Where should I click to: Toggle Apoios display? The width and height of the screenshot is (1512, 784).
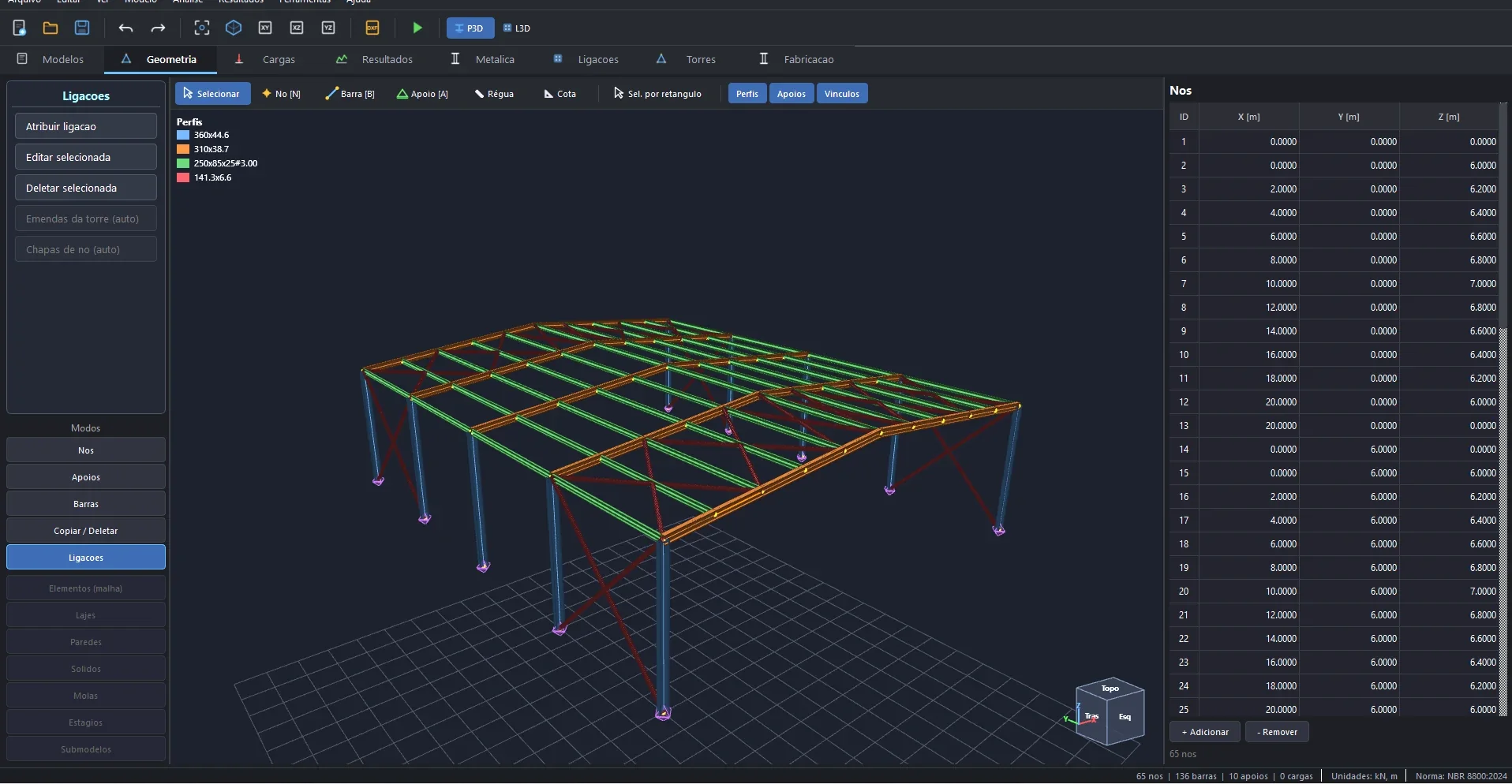tap(792, 94)
